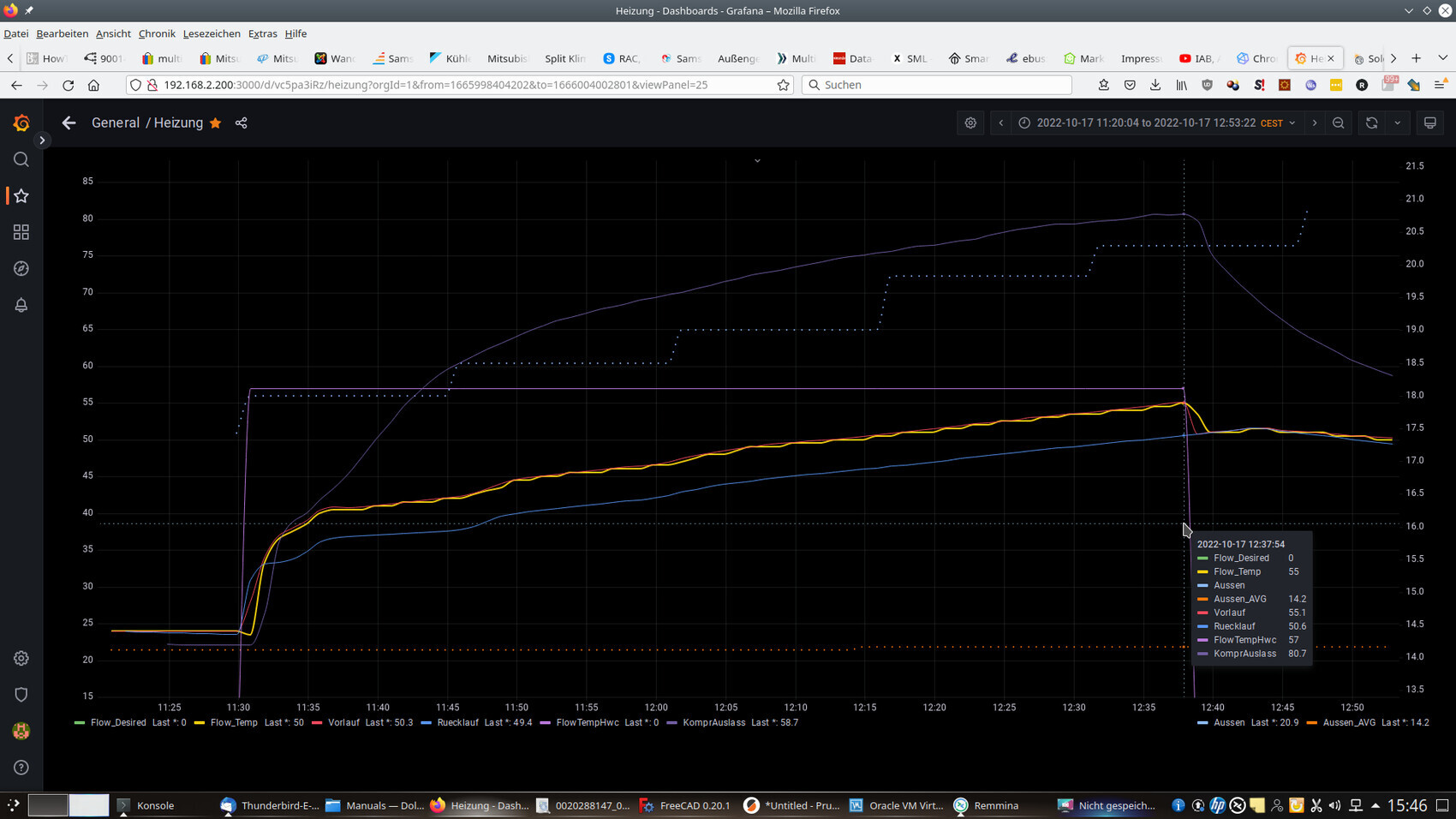Toggle the KomprAuslass series in legend

(x=713, y=723)
